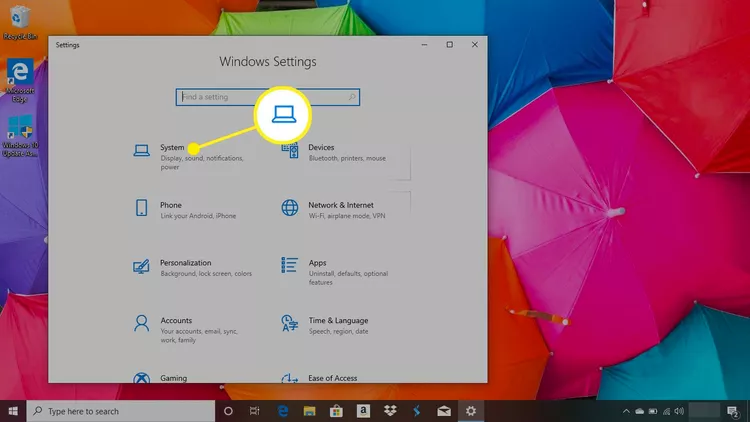This screenshot has width=750, height=422.
Task: Maximize the Settings window
Action: tap(450, 44)
